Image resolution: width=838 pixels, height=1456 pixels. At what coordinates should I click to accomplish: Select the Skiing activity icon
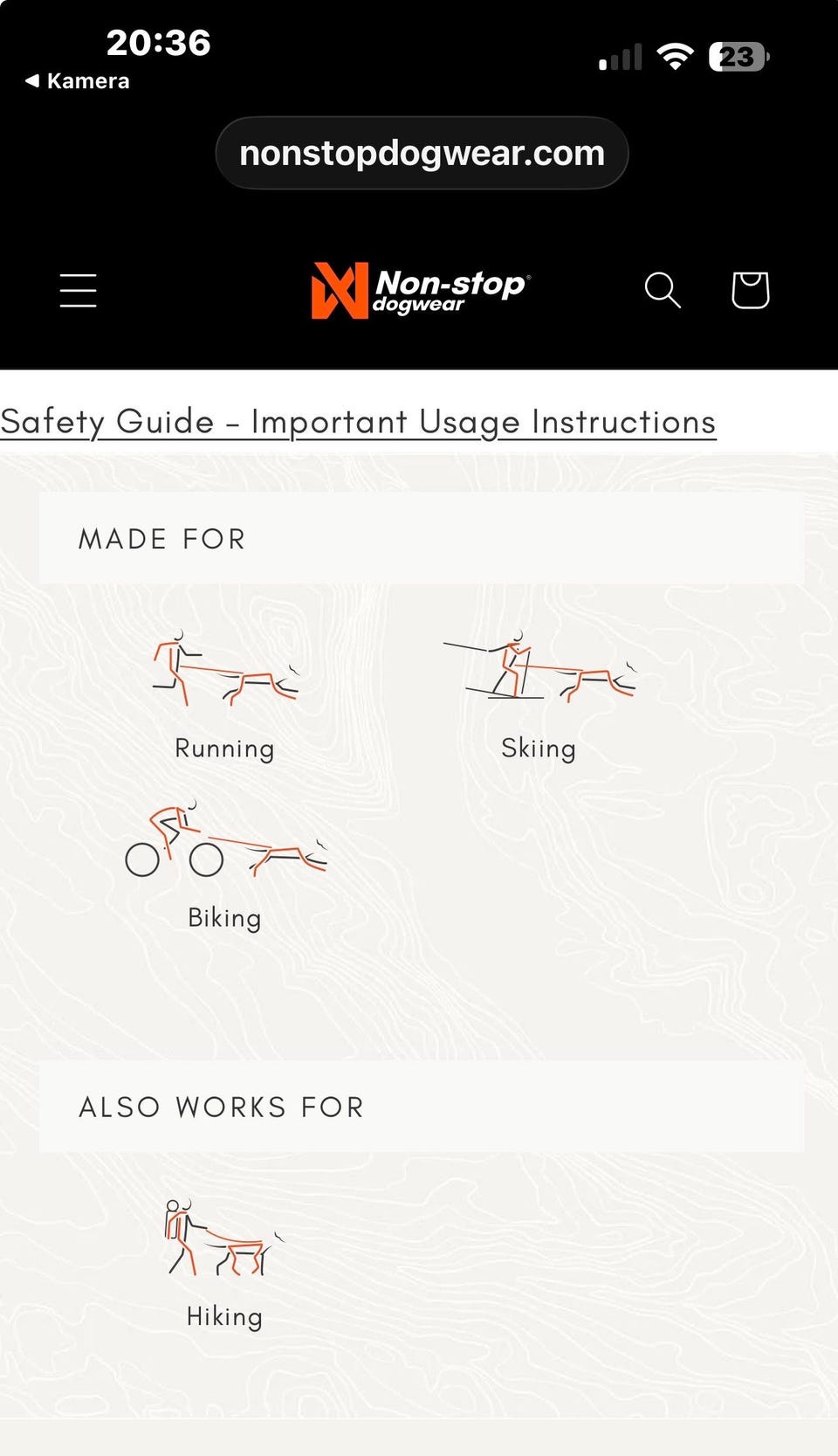tap(539, 666)
